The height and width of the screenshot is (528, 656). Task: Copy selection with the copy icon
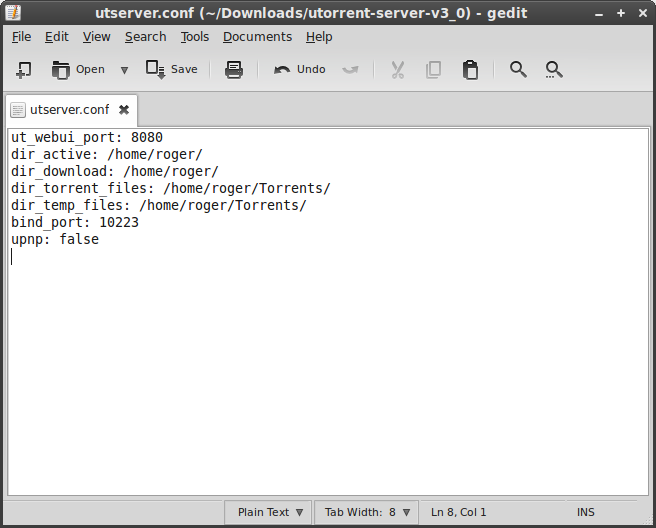tap(433, 70)
